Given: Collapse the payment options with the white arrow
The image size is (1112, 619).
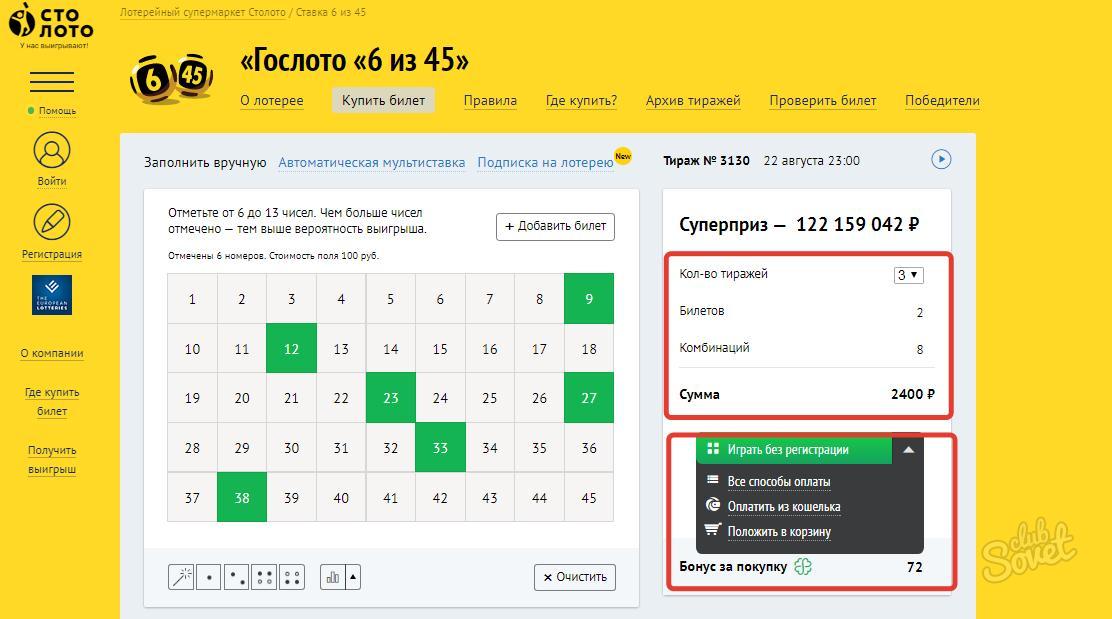Looking at the screenshot, I should [x=908, y=450].
